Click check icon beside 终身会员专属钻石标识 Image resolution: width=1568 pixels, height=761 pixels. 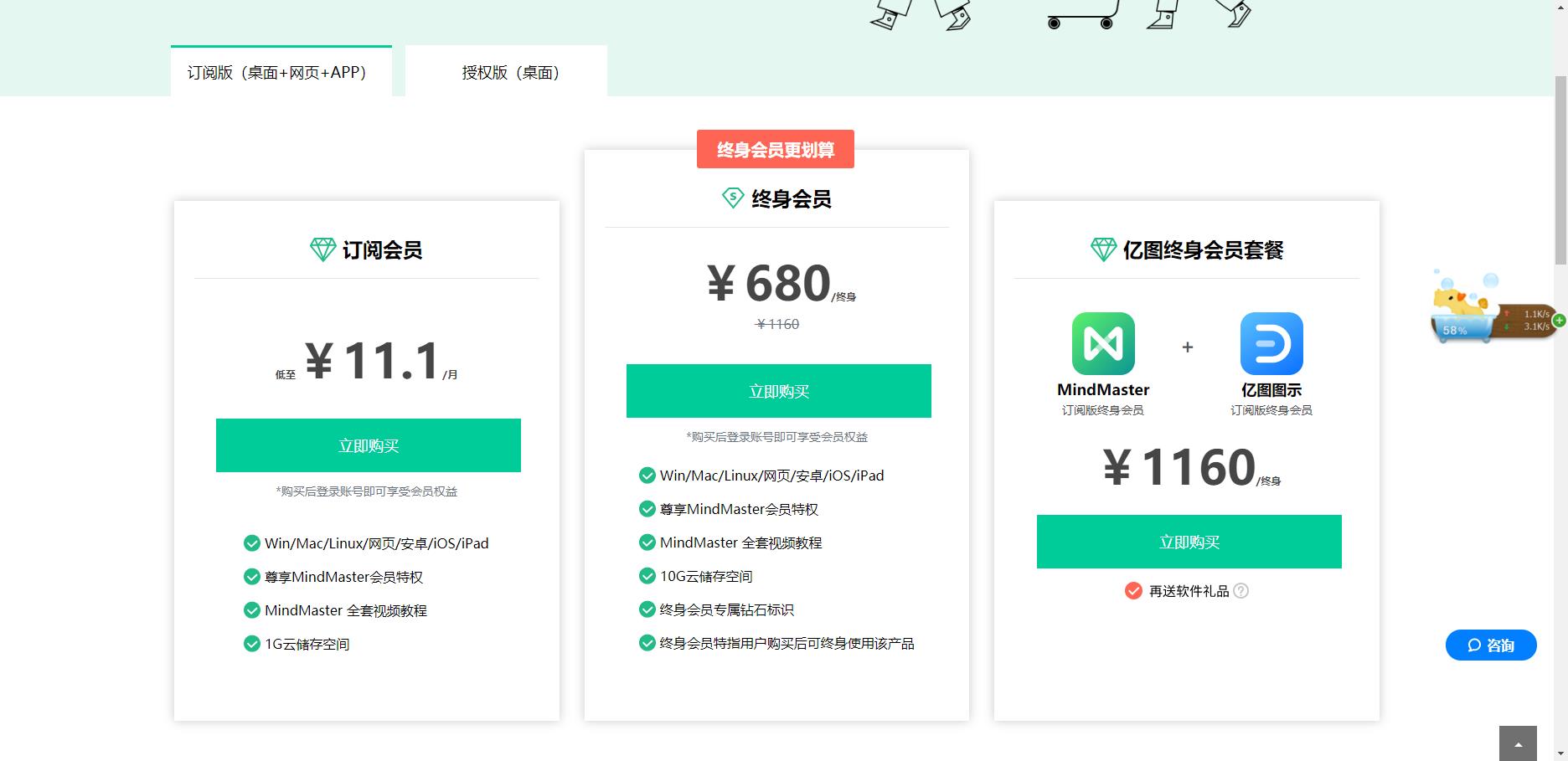point(647,609)
